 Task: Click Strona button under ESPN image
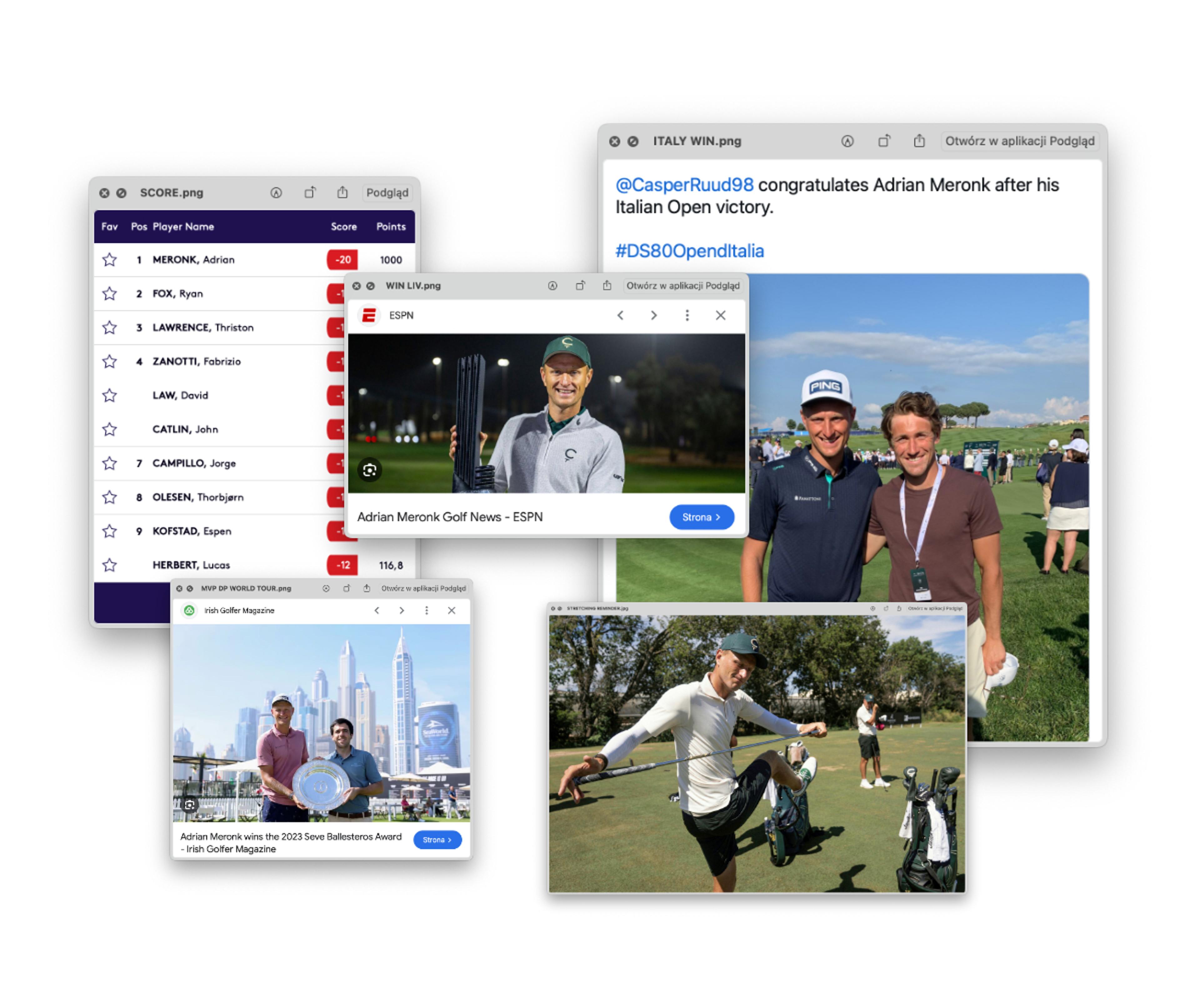701,517
